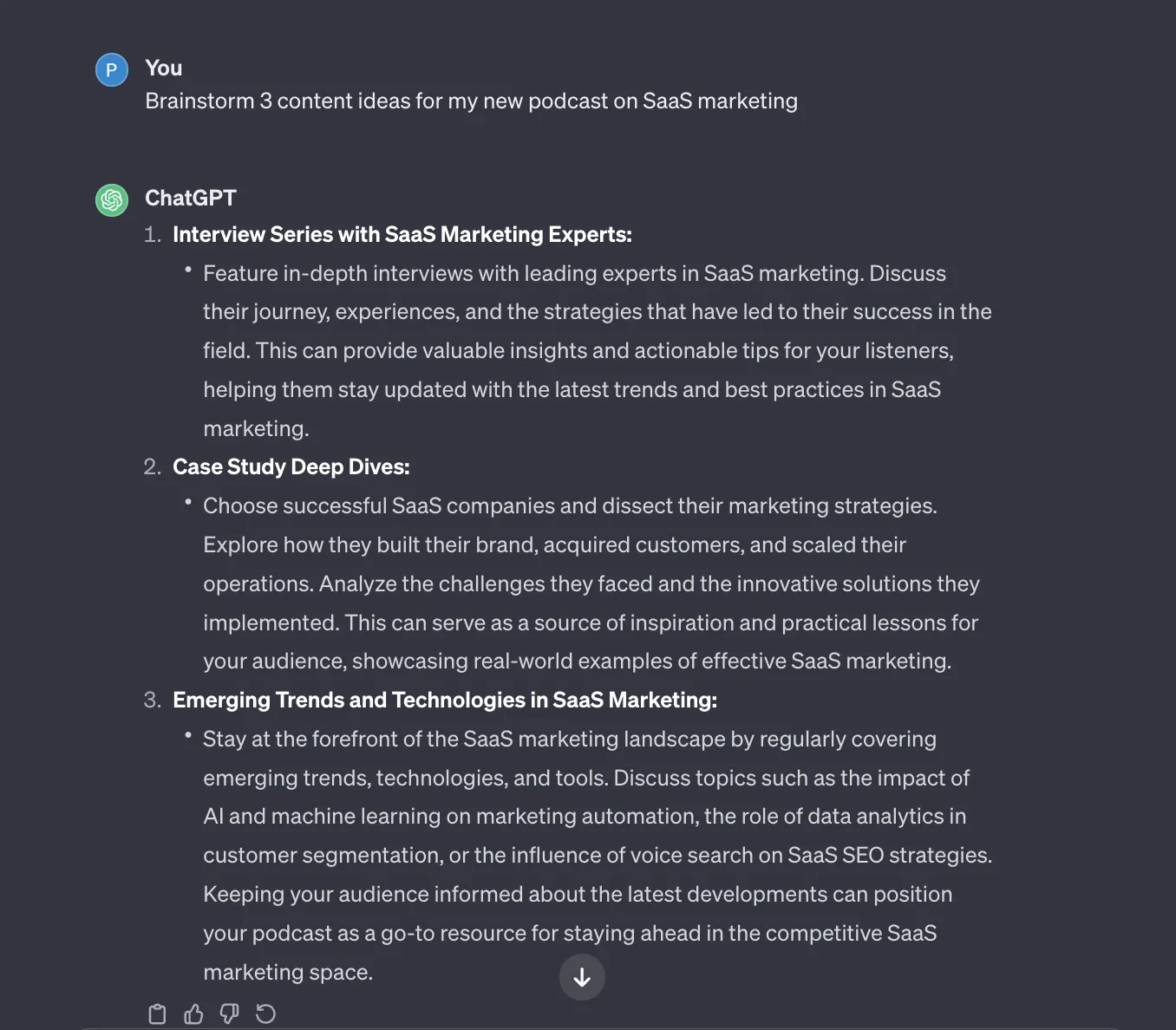Click the green ChatGPT logo avatar
1176x1030 pixels.
click(x=112, y=200)
